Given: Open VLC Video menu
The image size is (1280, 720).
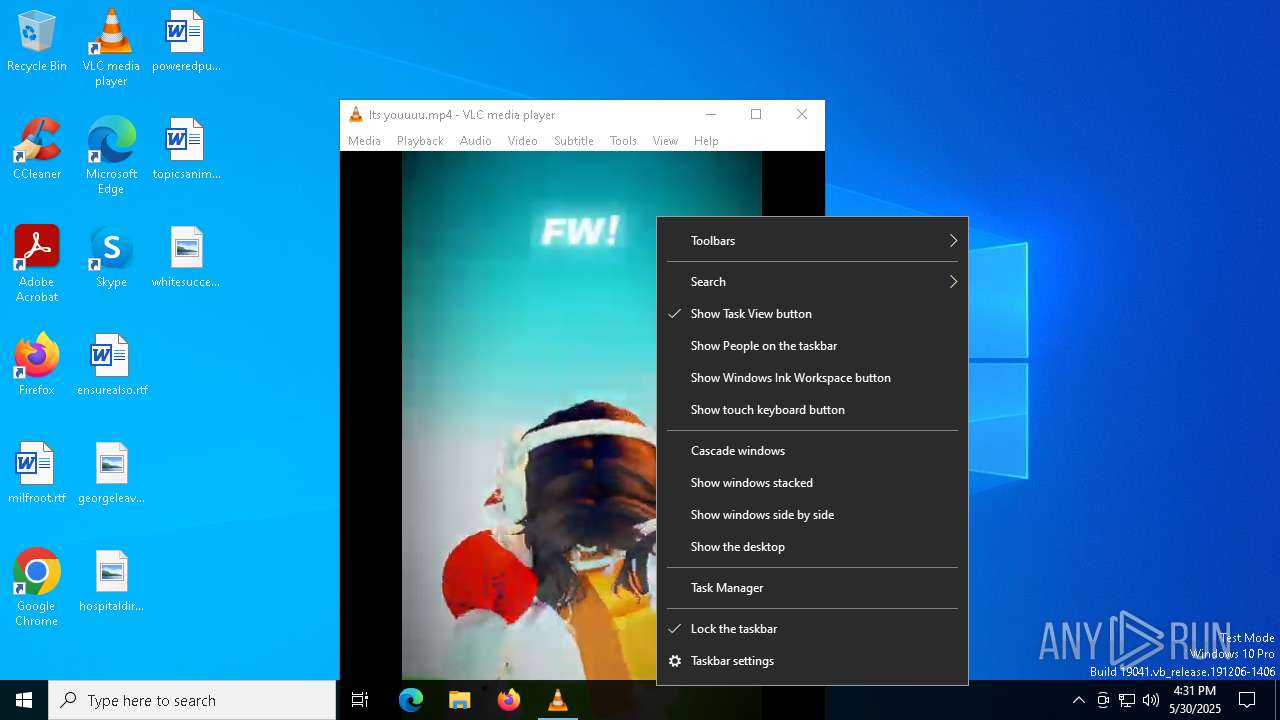Looking at the screenshot, I should click(522, 141).
